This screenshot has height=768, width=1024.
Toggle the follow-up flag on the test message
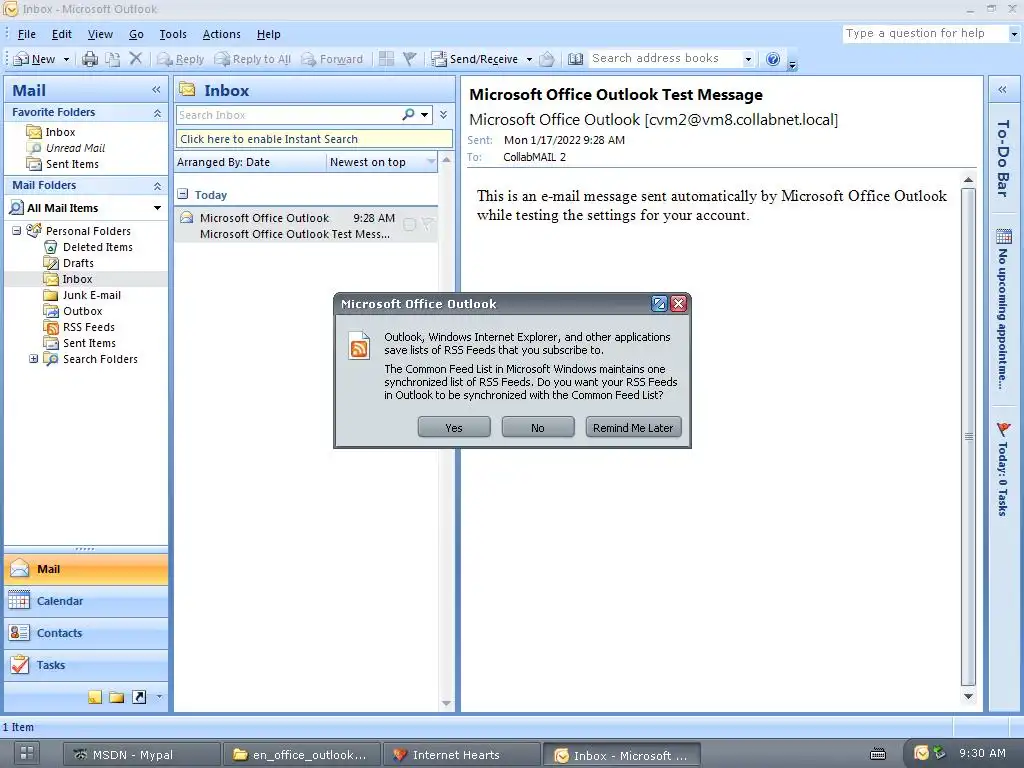click(427, 225)
